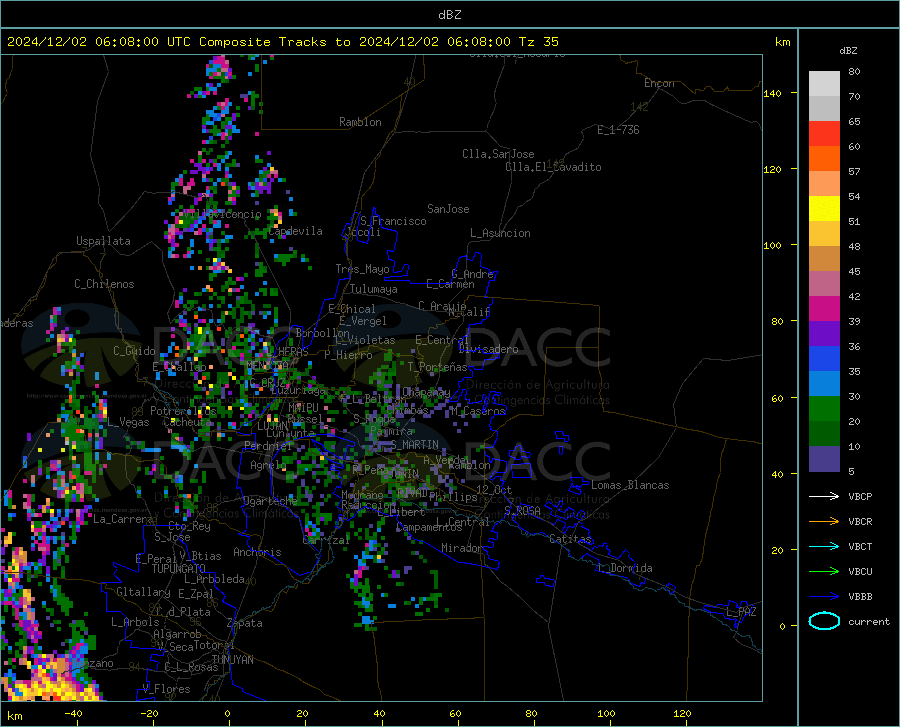The width and height of the screenshot is (900, 727).
Task: Click the L_PAZ map label
Action: point(741,612)
